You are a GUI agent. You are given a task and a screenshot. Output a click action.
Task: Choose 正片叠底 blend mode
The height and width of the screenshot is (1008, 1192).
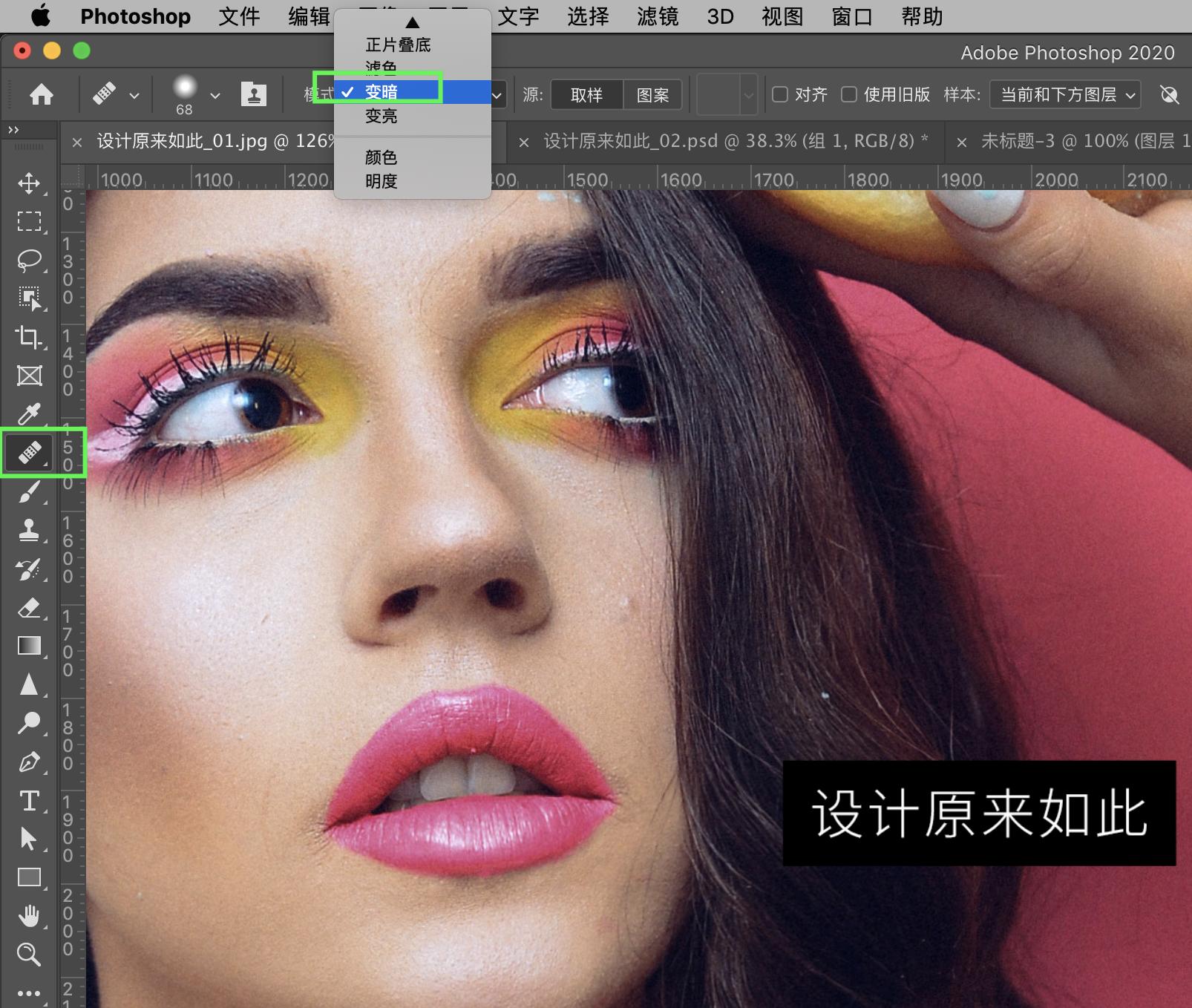[x=398, y=45]
